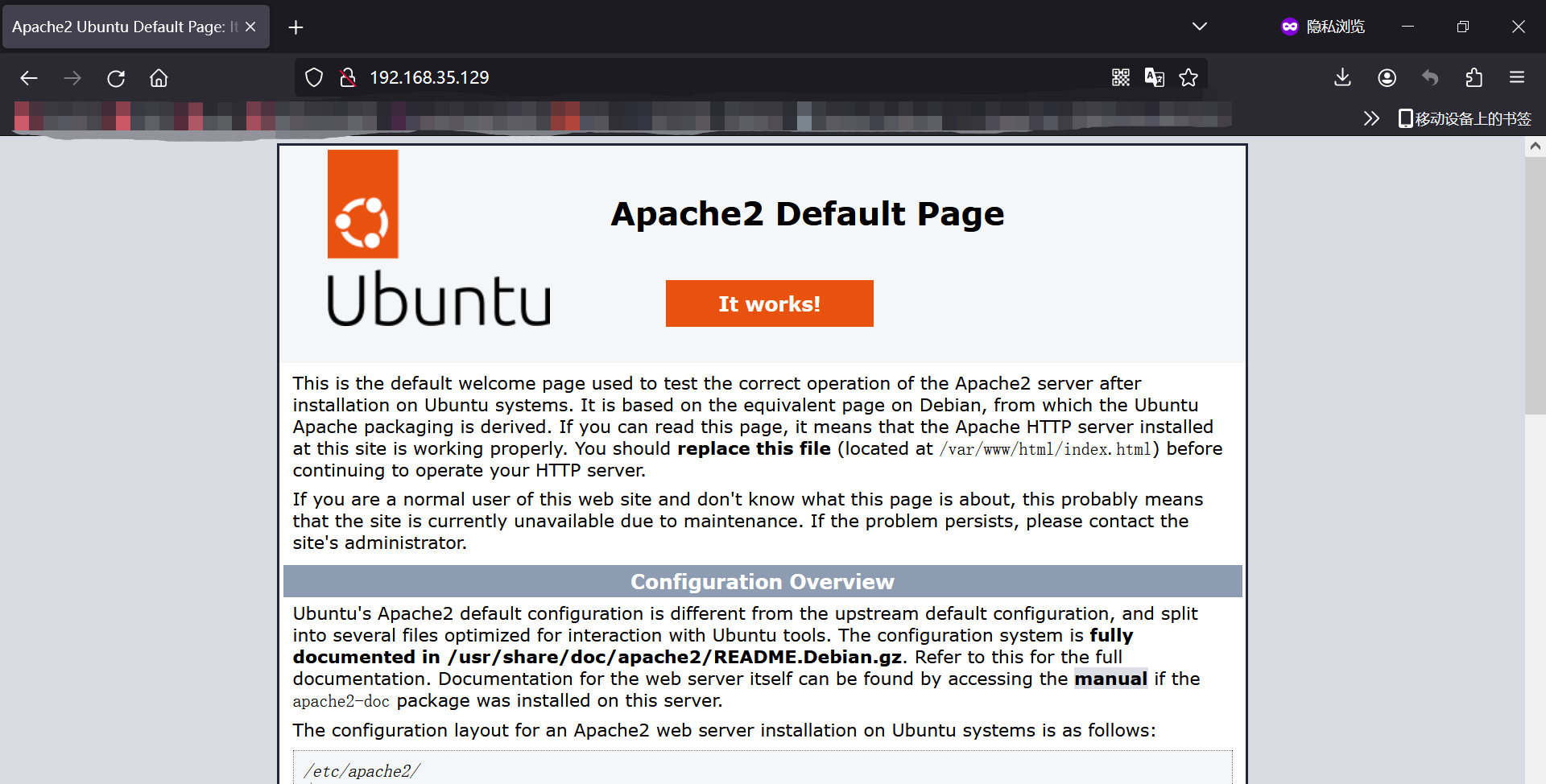1546x784 pixels.
Task: List all tabs dropdown arrow
Action: (1200, 27)
